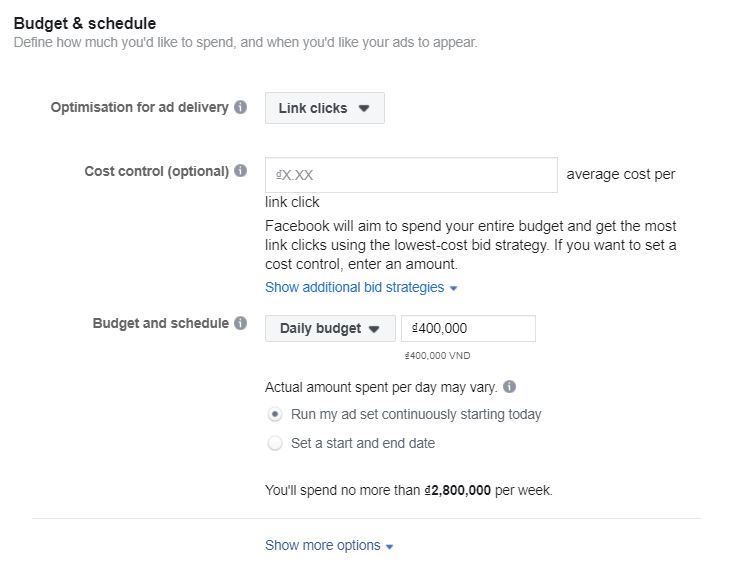
Task: Click info icon beside Optimisation for ad delivery
Action: (x=241, y=107)
